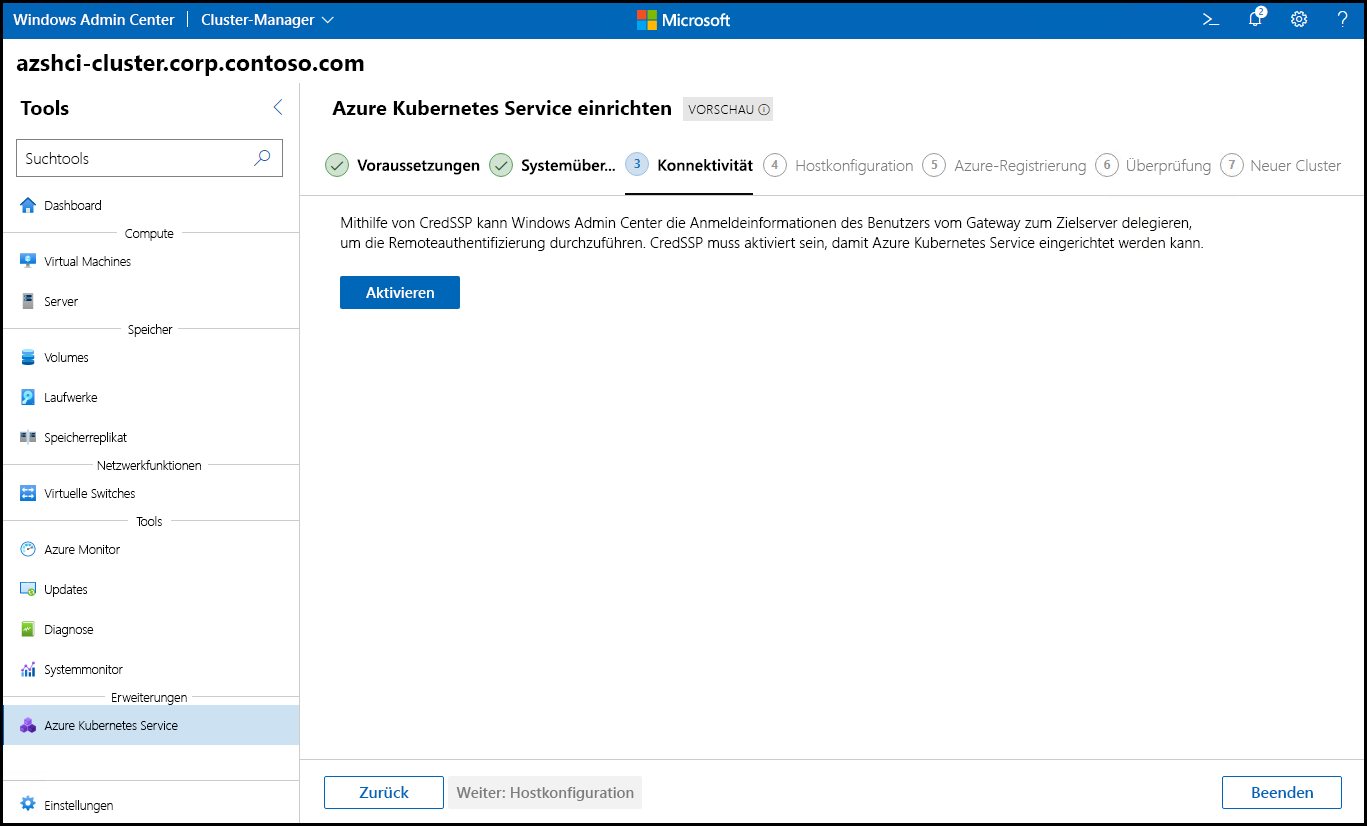
Task: Open Einstellungen label at sidebar bottom
Action: (79, 805)
